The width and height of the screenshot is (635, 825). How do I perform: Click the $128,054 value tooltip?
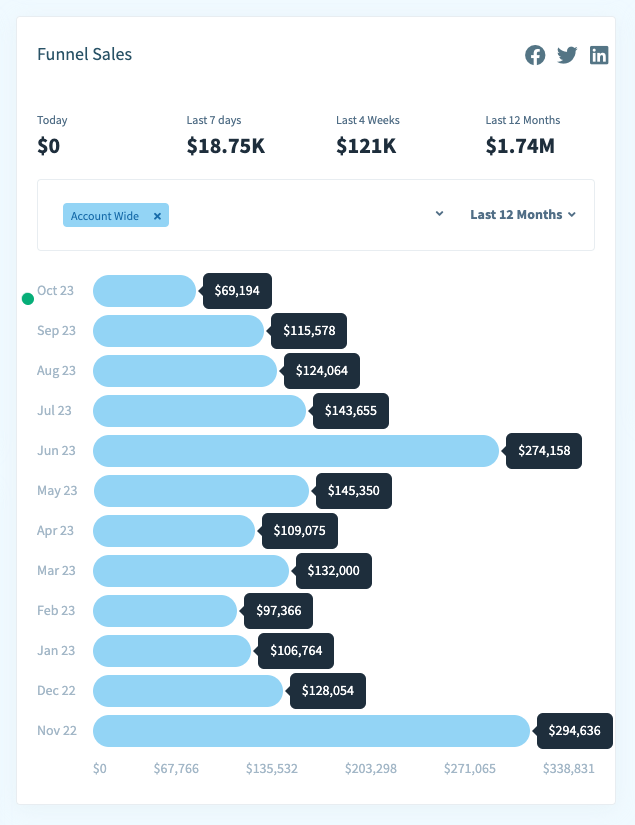(x=327, y=691)
